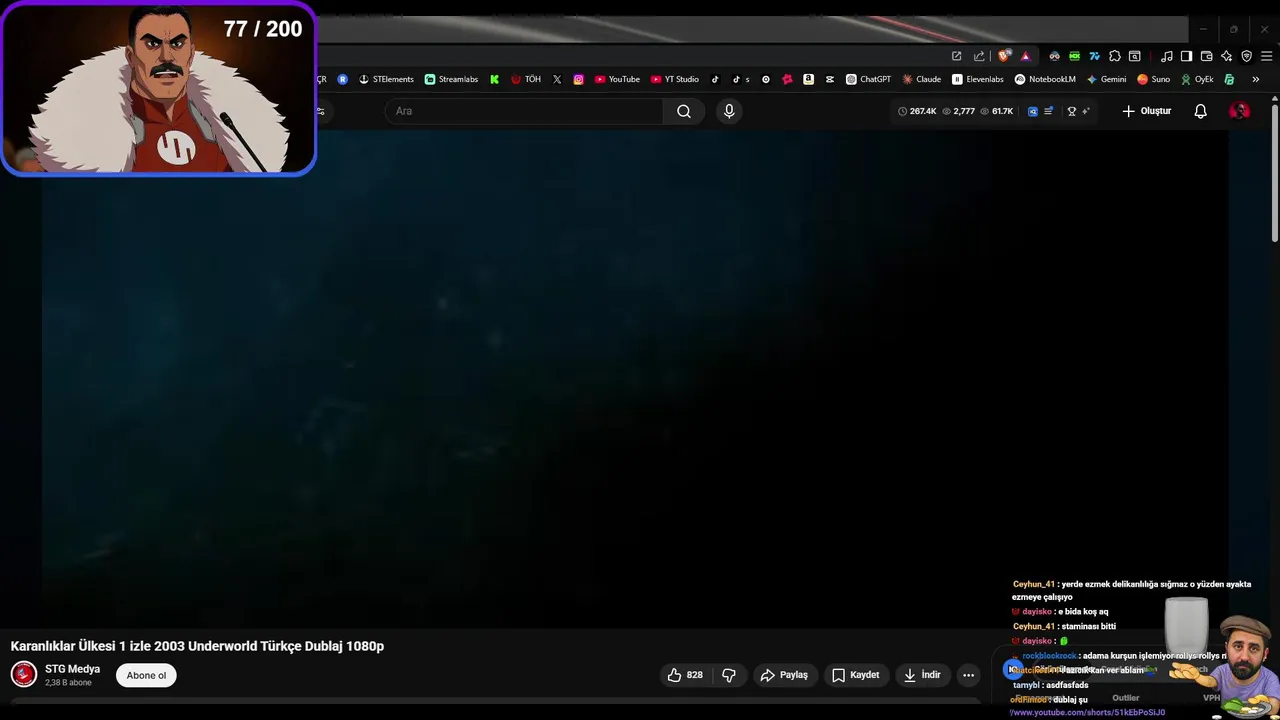Open the Suno bookmark
This screenshot has width=1280, height=720.
(x=1153, y=79)
